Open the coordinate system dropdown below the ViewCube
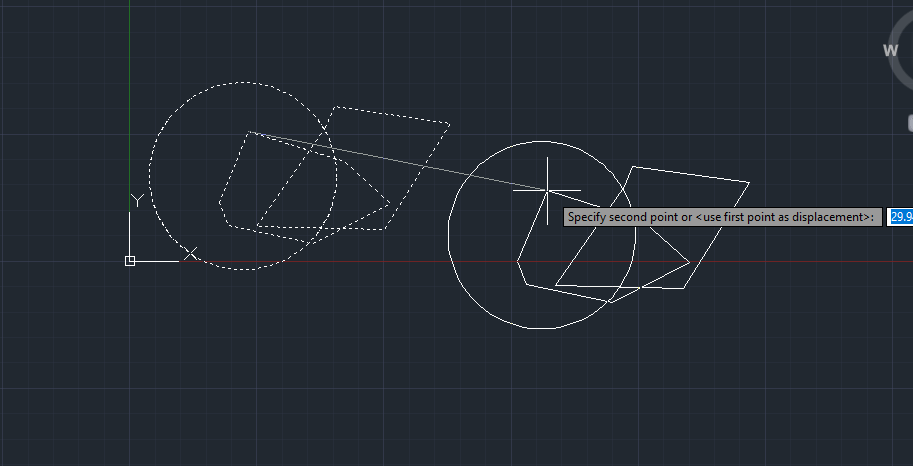The width and height of the screenshot is (913, 466). [x=910, y=122]
